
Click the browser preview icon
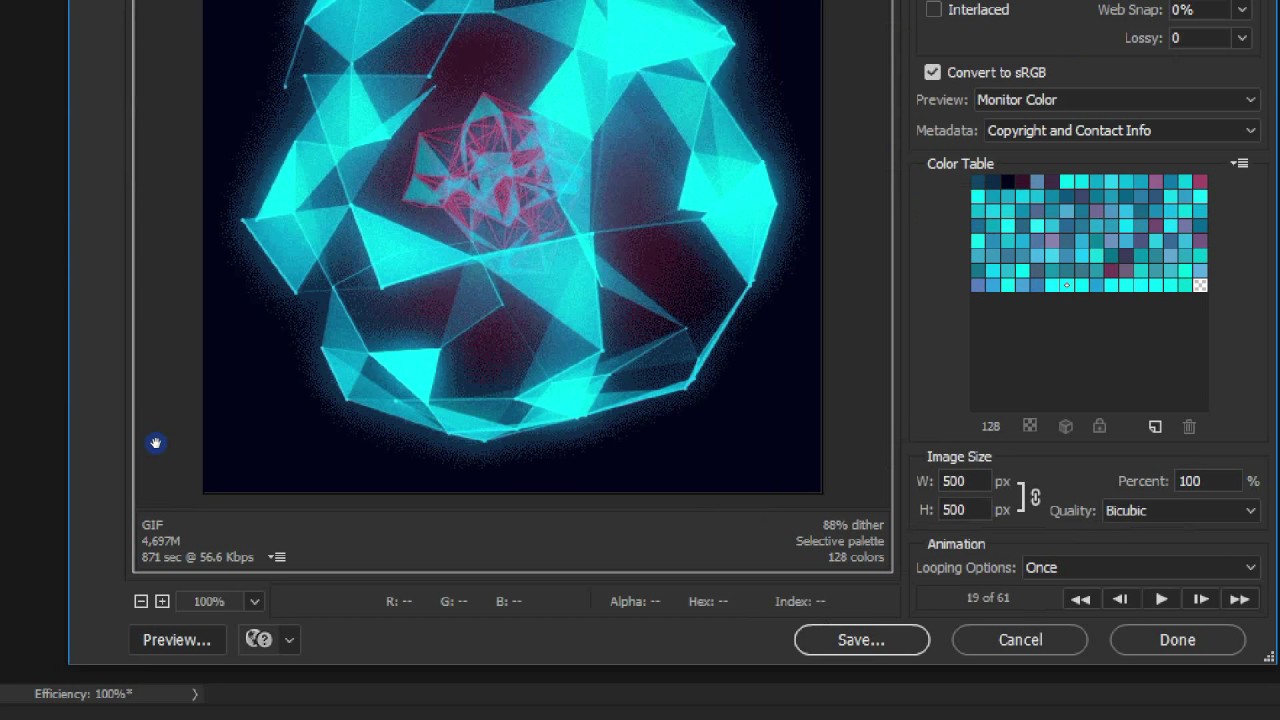(259, 639)
